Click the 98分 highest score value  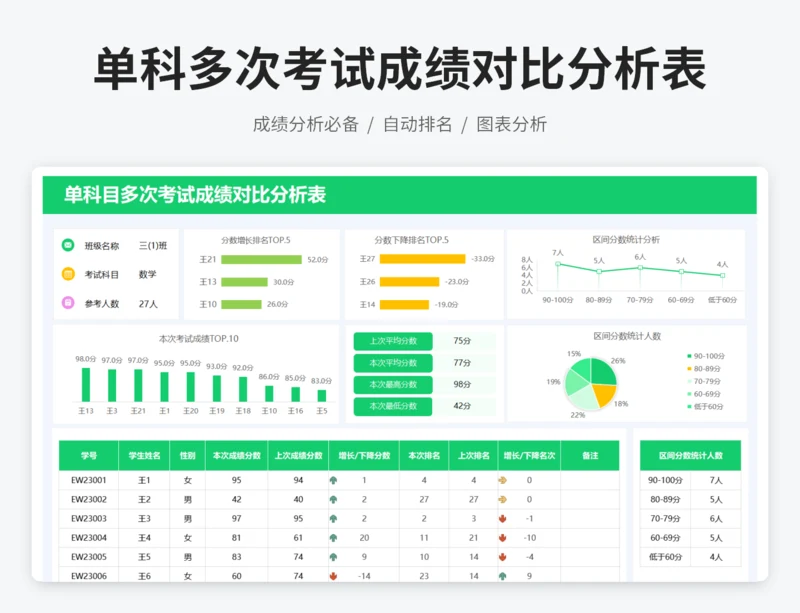click(x=462, y=384)
